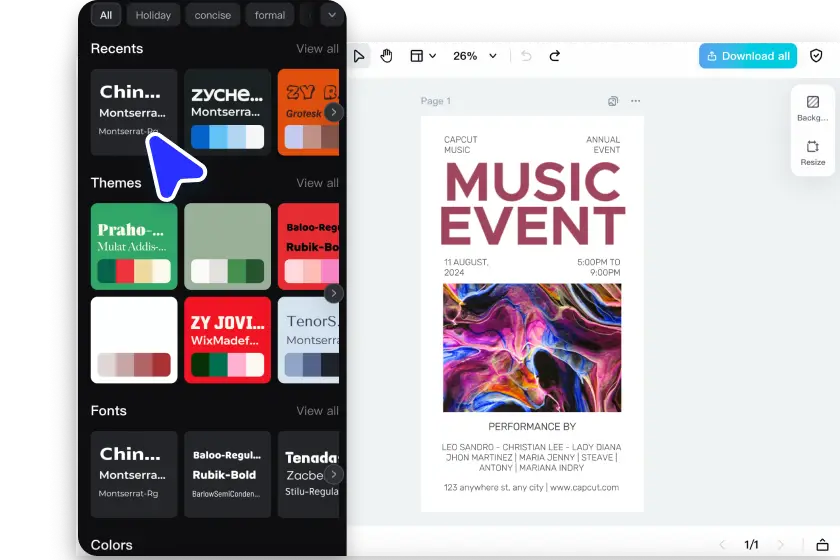Apply the sage green theme card
The image size is (840, 560).
pos(228,247)
